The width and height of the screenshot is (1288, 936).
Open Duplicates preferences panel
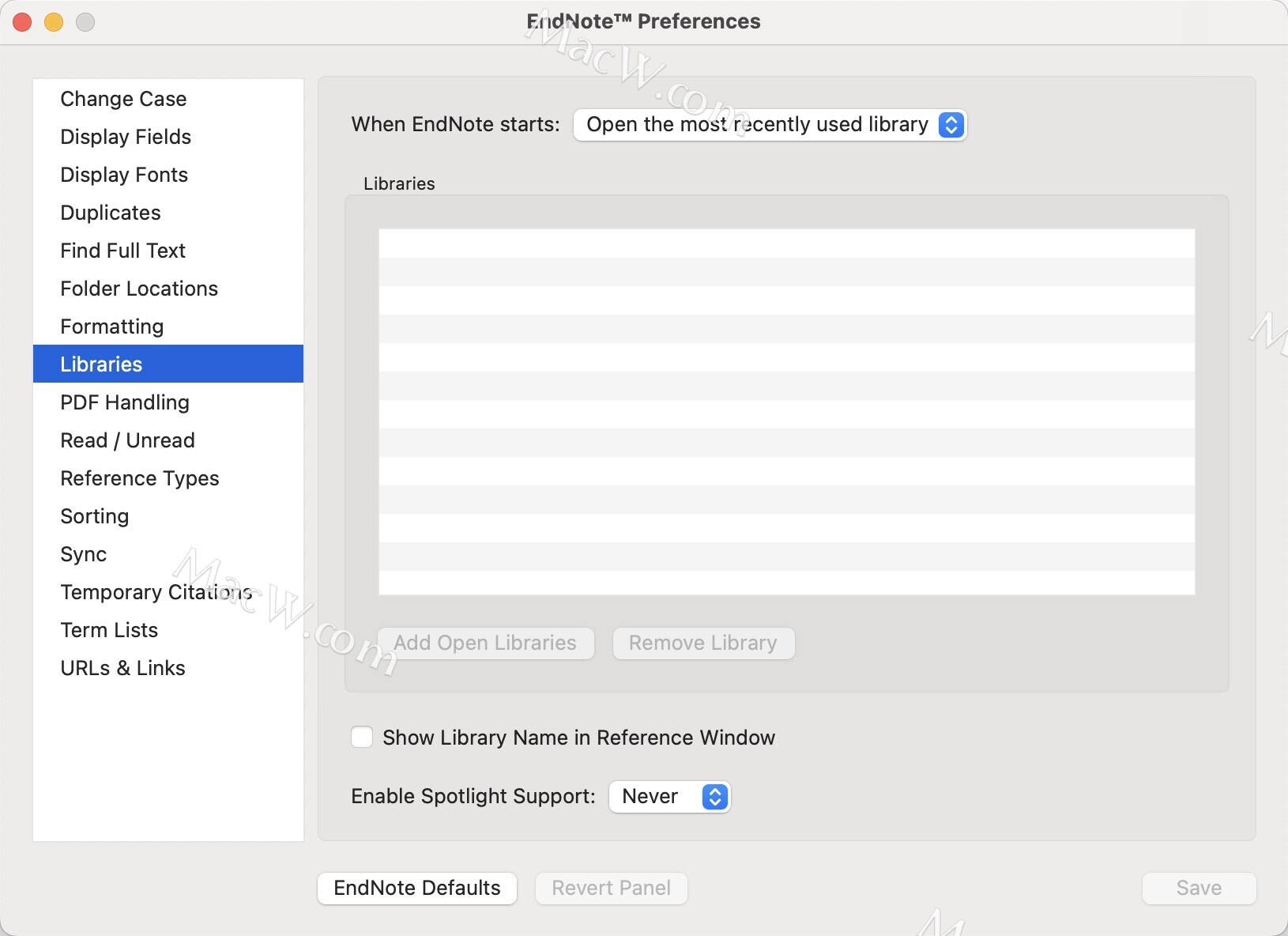tap(168, 213)
